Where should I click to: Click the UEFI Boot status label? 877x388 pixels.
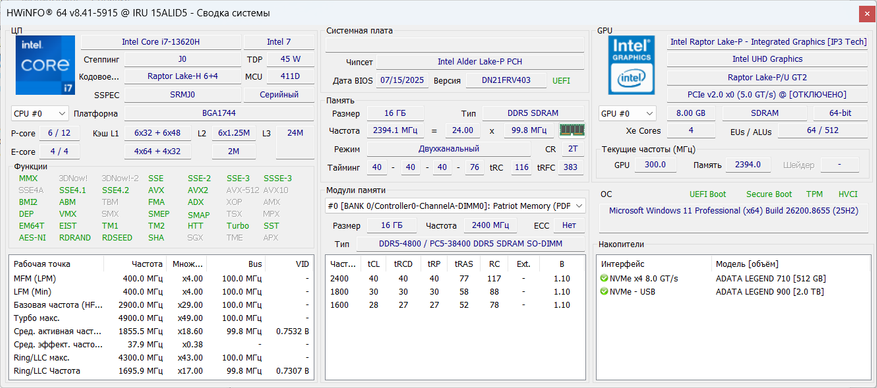708,194
